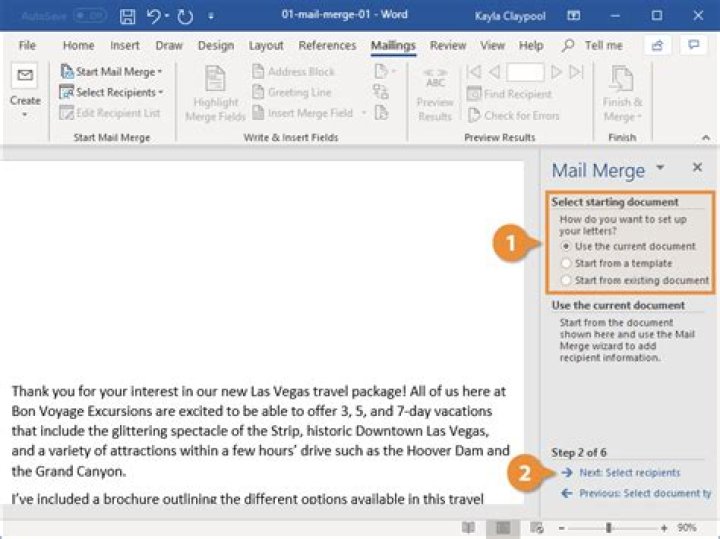Image resolution: width=720 pixels, height=539 pixels.
Task: Click the Save icon in title bar
Action: click(x=128, y=16)
